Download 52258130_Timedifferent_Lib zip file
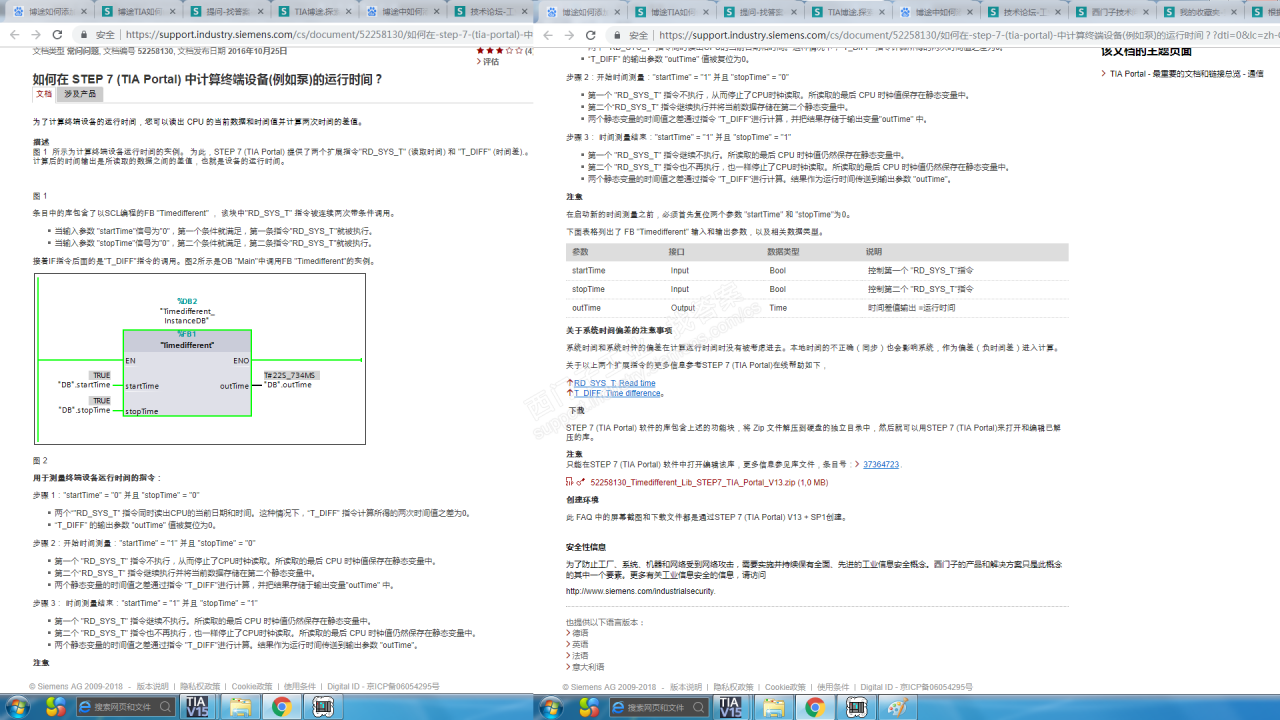1280x720 pixels. (x=708, y=482)
